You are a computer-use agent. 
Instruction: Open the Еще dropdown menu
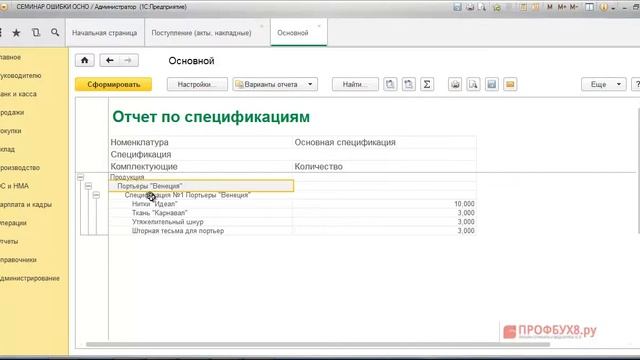click(604, 84)
